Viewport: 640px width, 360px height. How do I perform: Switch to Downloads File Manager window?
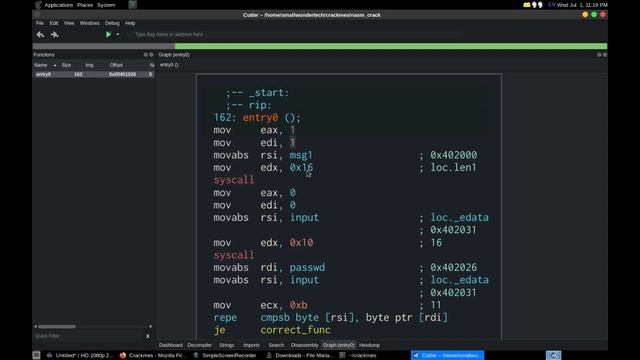(x=299, y=356)
